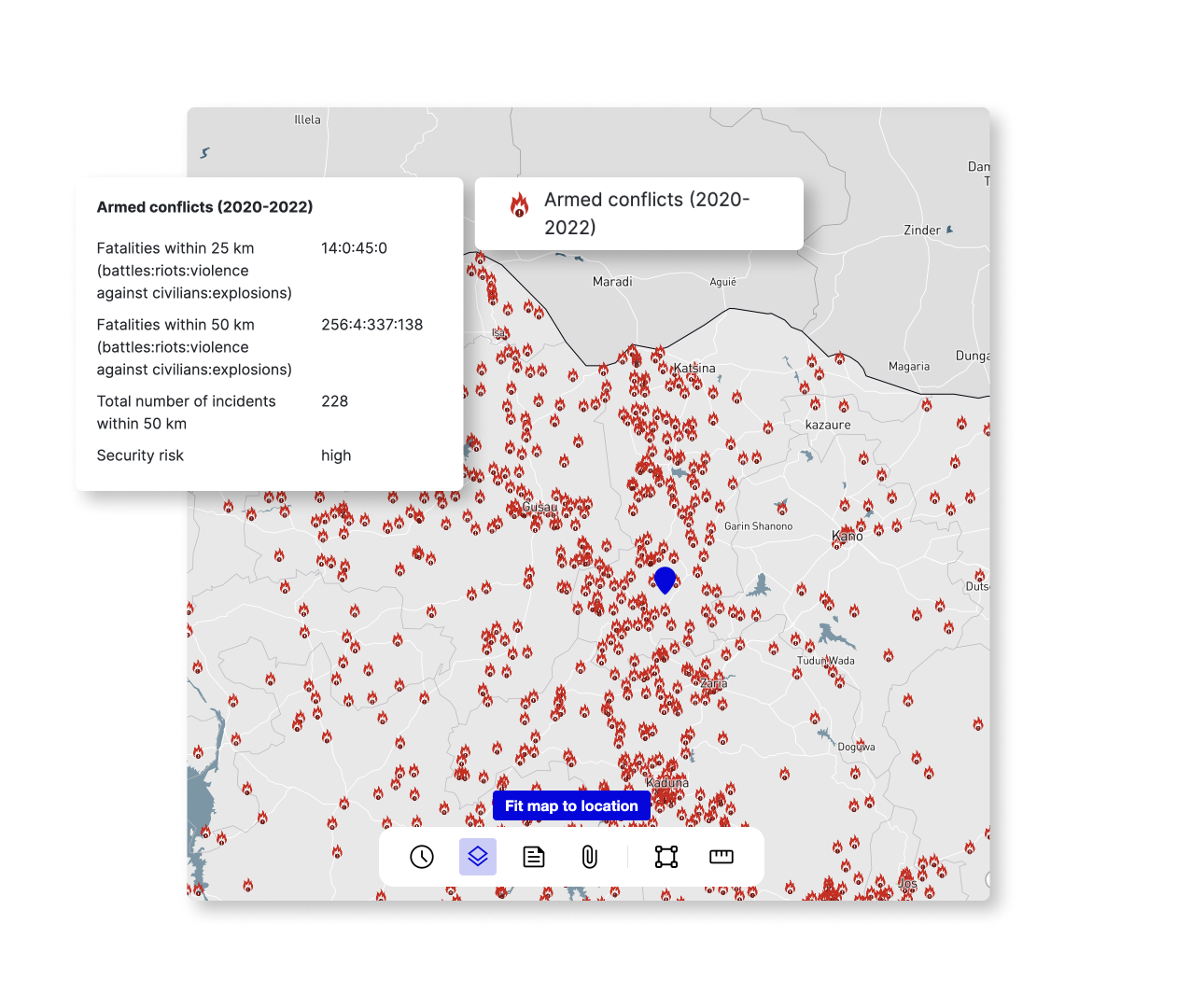Viewport: 1177px width, 1008px height.
Task: Click the Armed conflicts info panel title
Action: click(204, 207)
